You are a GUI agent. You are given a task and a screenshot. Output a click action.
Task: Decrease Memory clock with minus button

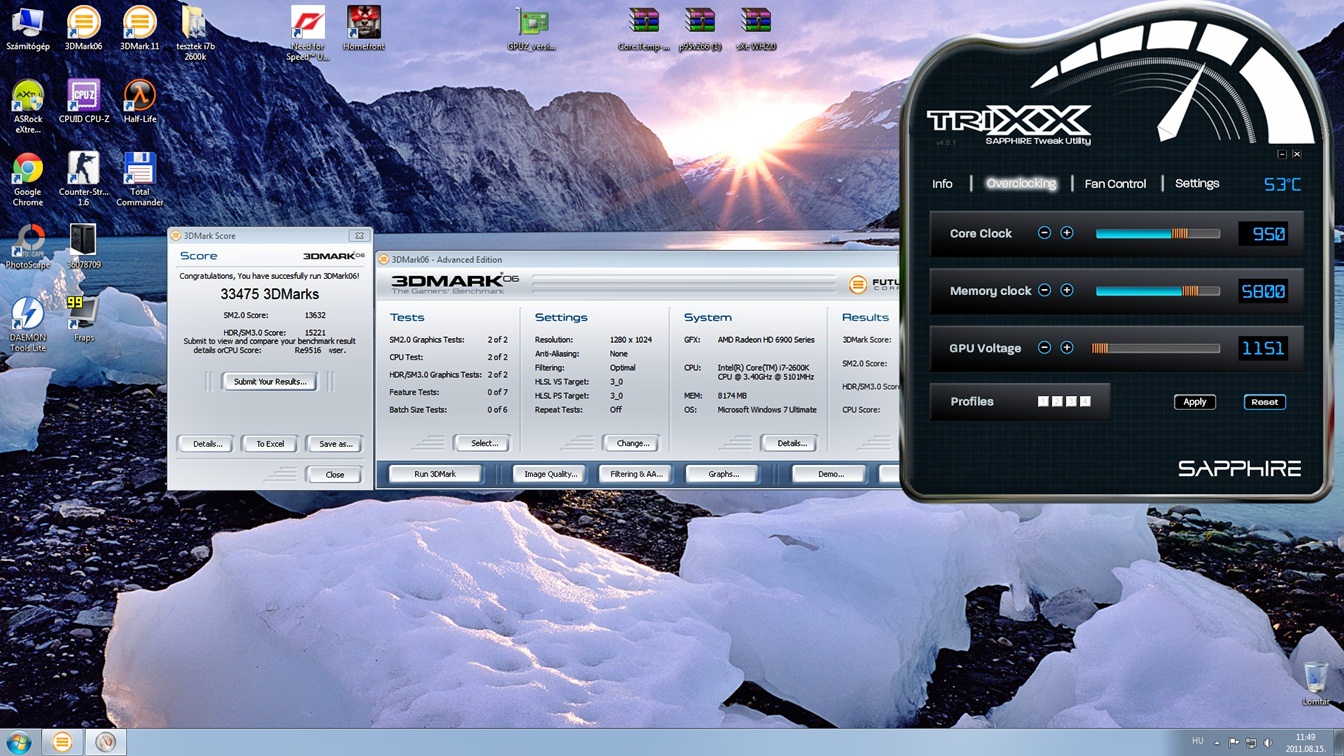coord(1044,290)
